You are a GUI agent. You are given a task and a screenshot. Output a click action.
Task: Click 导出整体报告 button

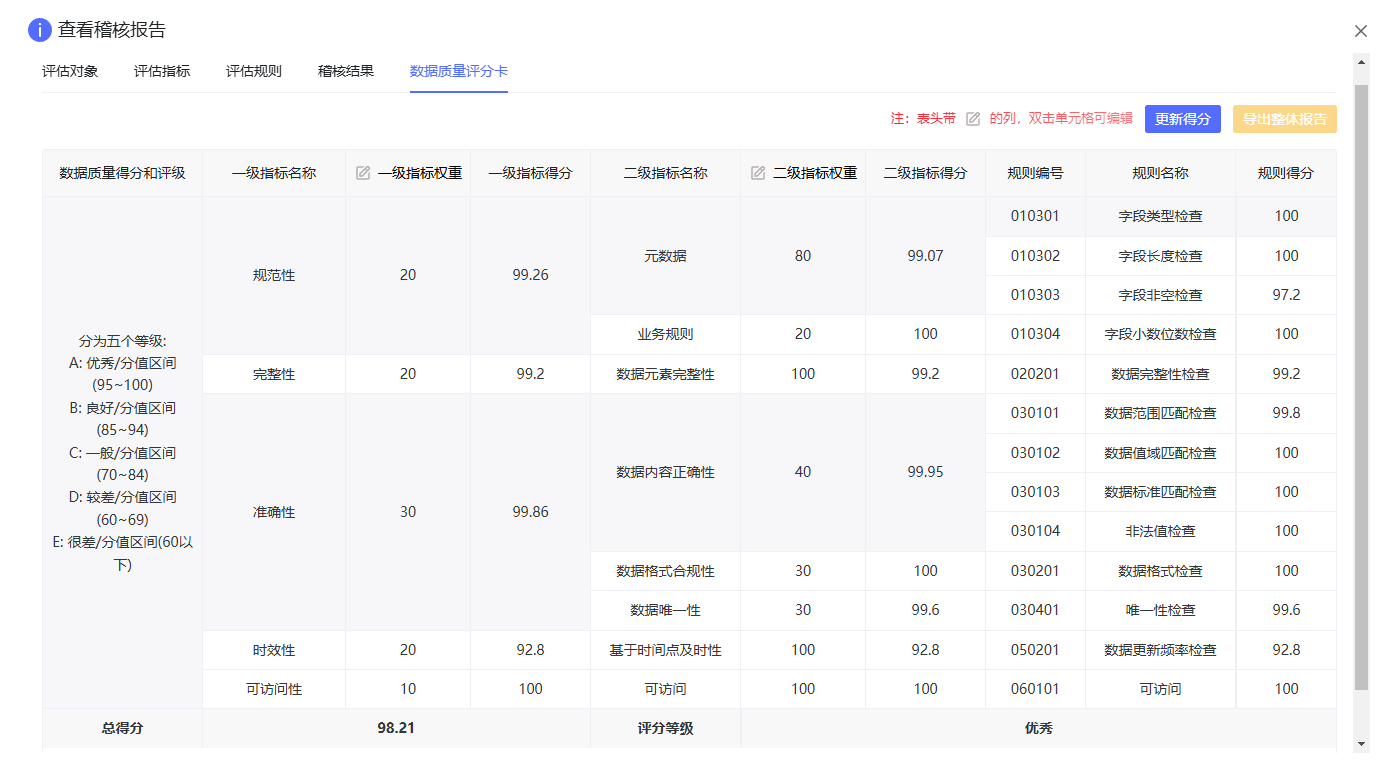(1285, 119)
